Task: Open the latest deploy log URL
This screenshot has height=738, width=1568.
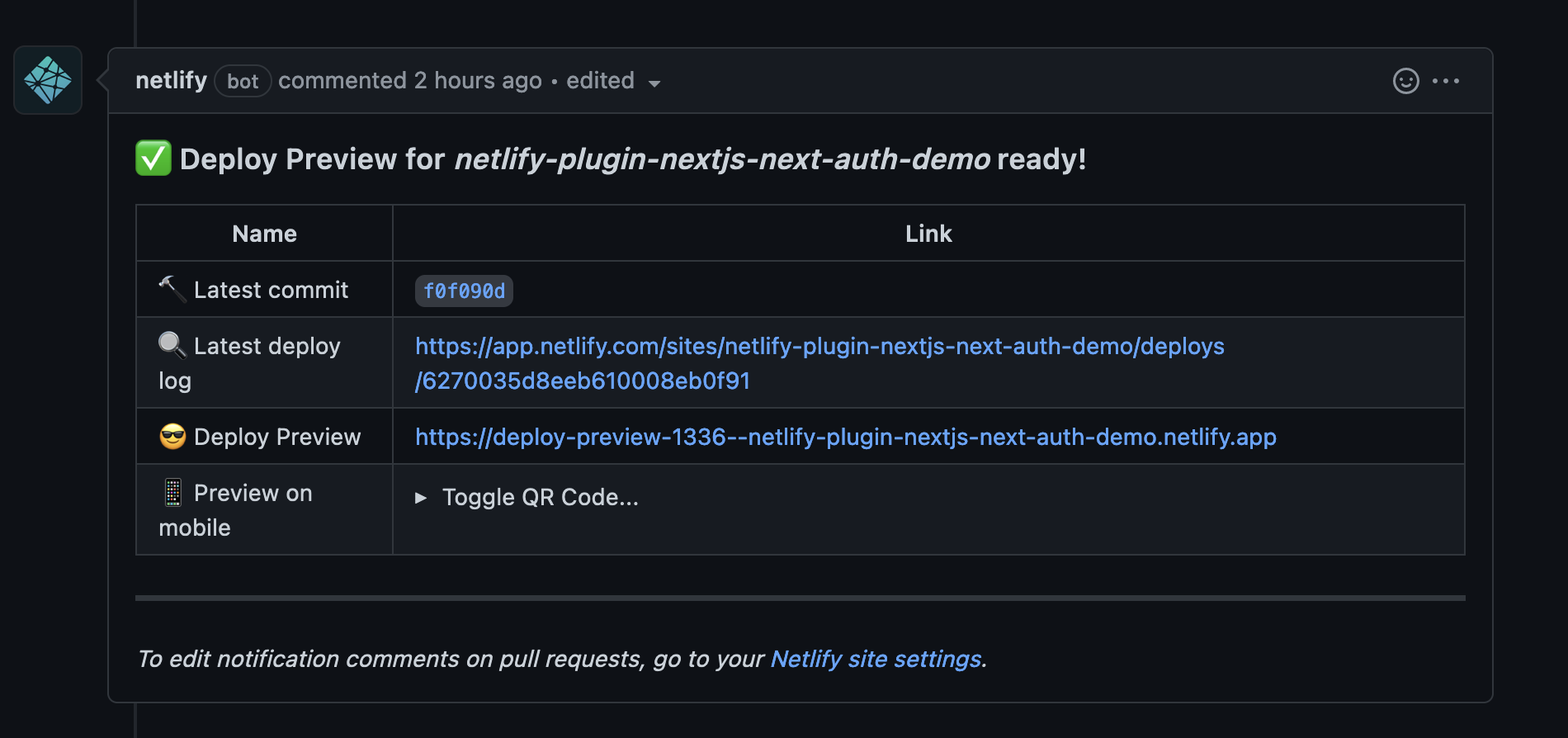Action: [819, 363]
